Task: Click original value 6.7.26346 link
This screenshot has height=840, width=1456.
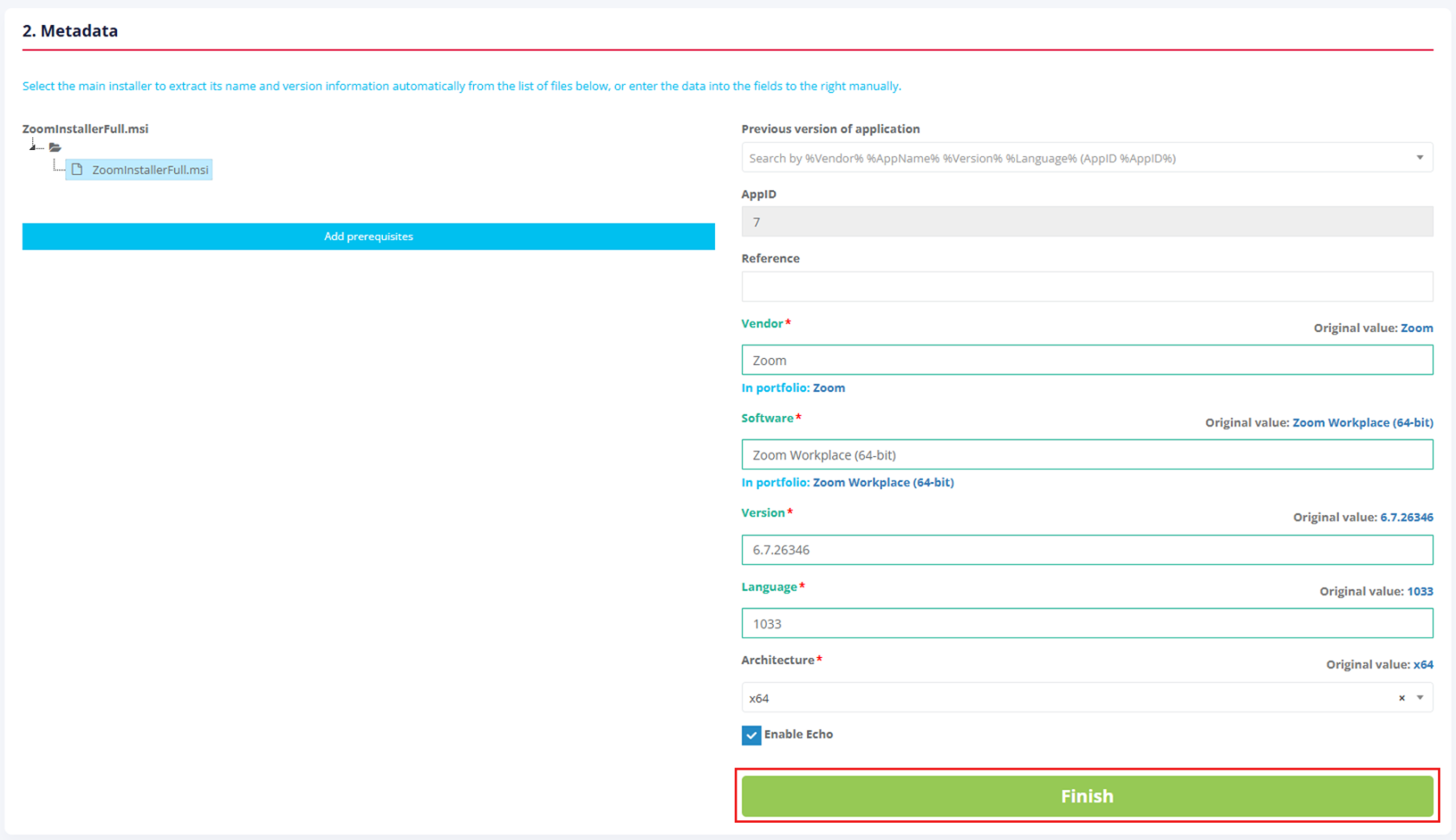Action: coord(1406,518)
